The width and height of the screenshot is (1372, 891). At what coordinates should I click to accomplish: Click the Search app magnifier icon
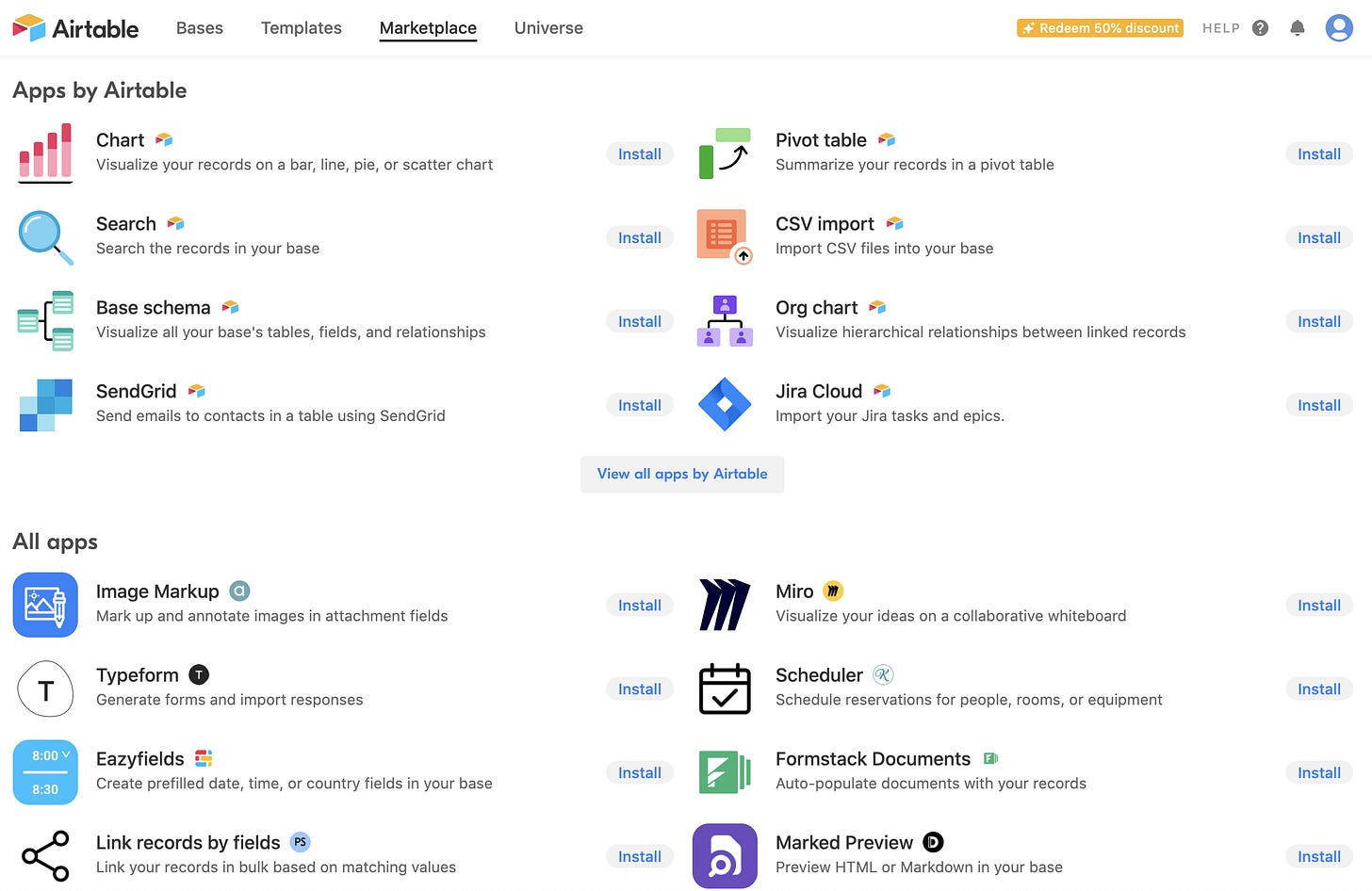45,236
